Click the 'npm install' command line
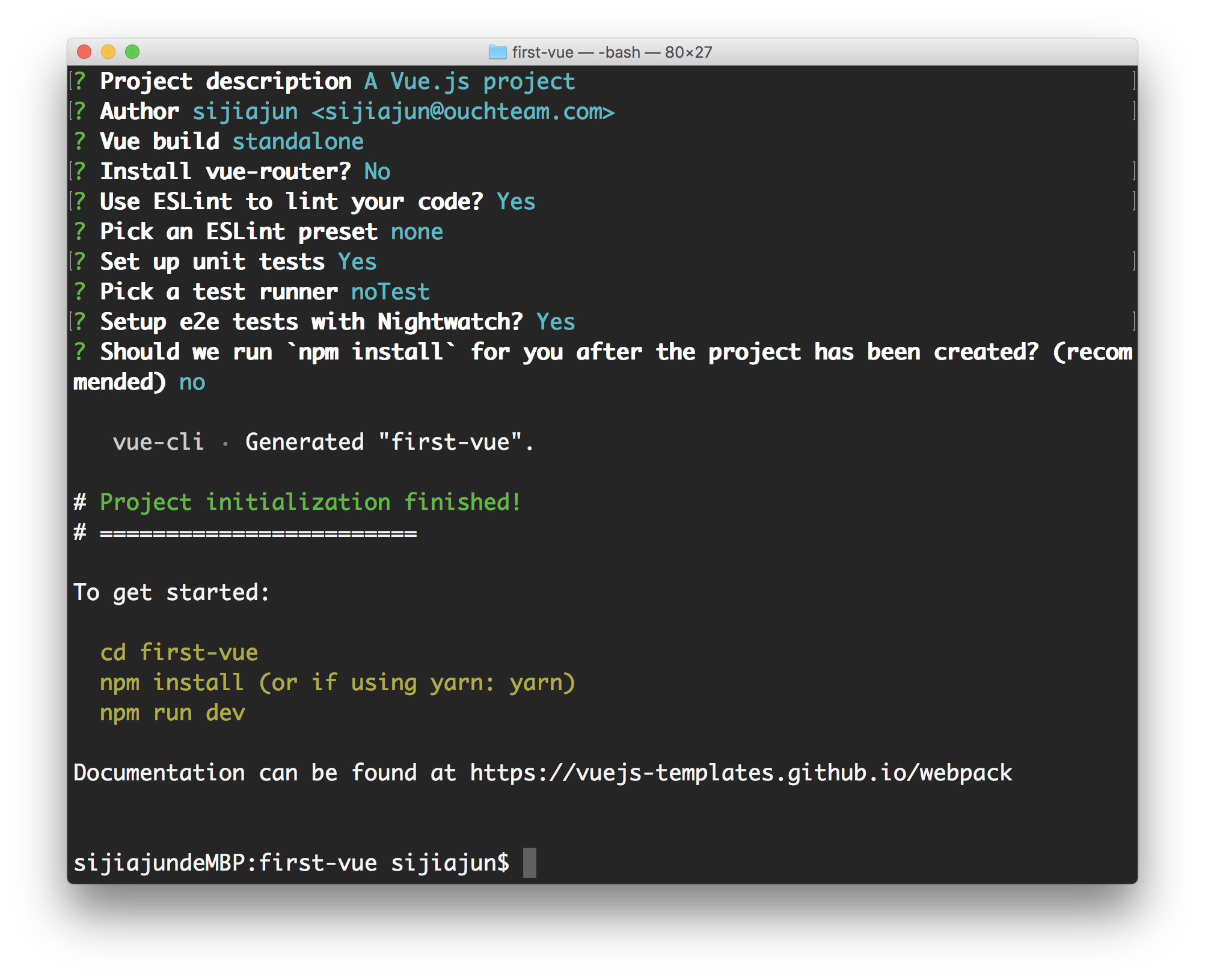This screenshot has width=1205, height=980. tap(172, 683)
